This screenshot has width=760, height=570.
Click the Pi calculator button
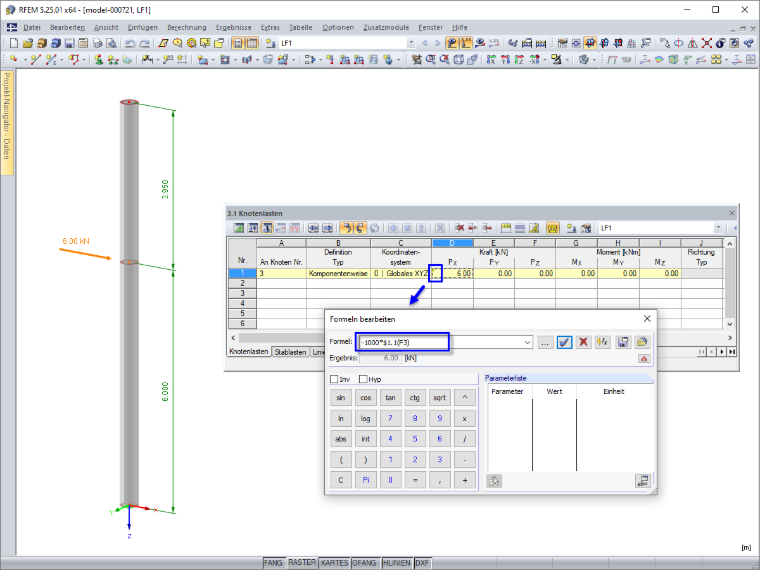click(365, 480)
